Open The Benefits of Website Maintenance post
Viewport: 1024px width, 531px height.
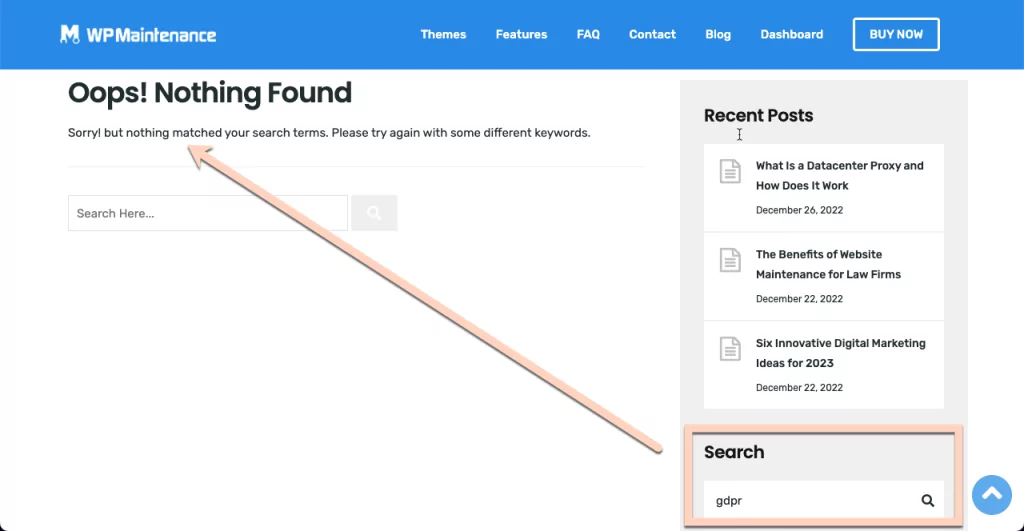point(828,265)
